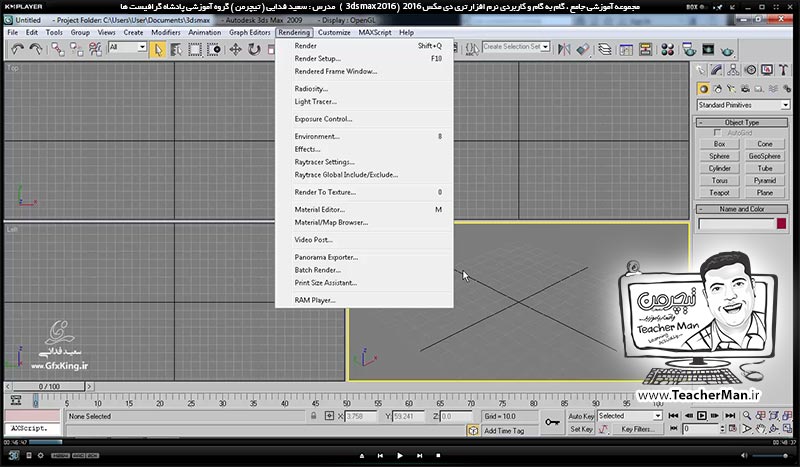This screenshot has height=467, width=800.
Task: Click the 0 / 100 time slider
Action: pyautogui.click(x=49, y=387)
